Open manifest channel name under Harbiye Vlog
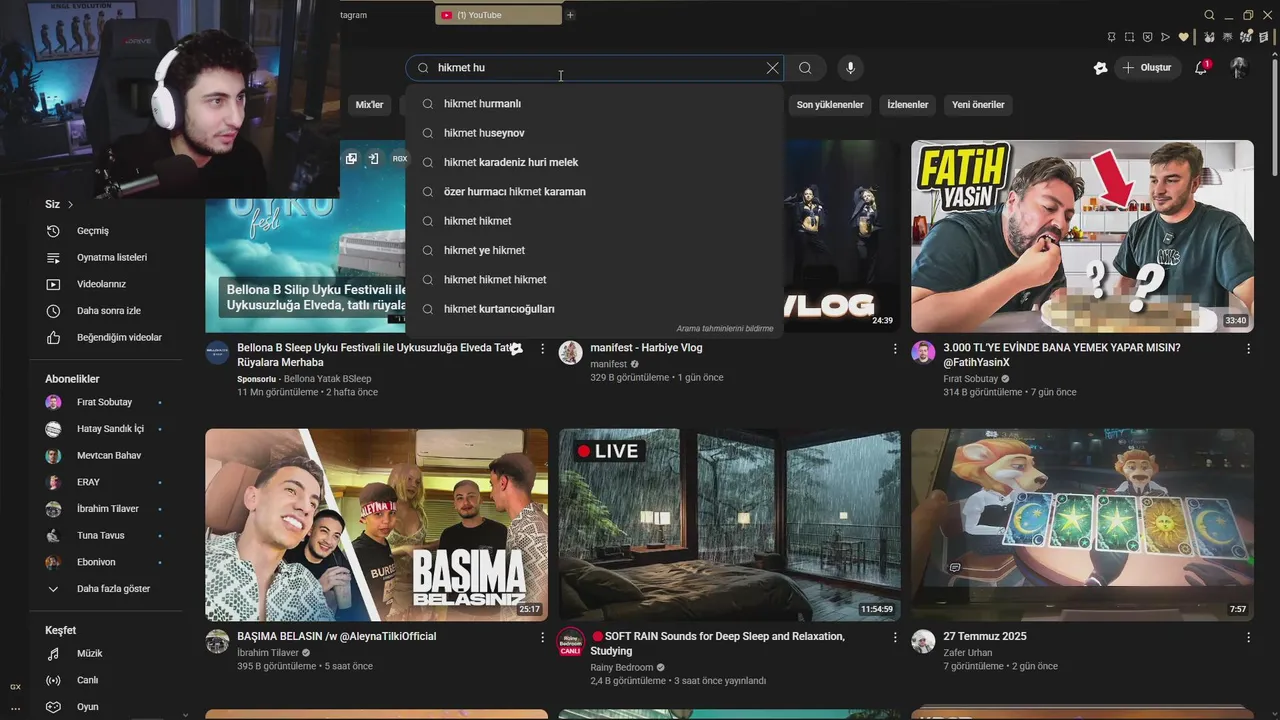Image resolution: width=1280 pixels, height=720 pixels. pyautogui.click(x=608, y=364)
